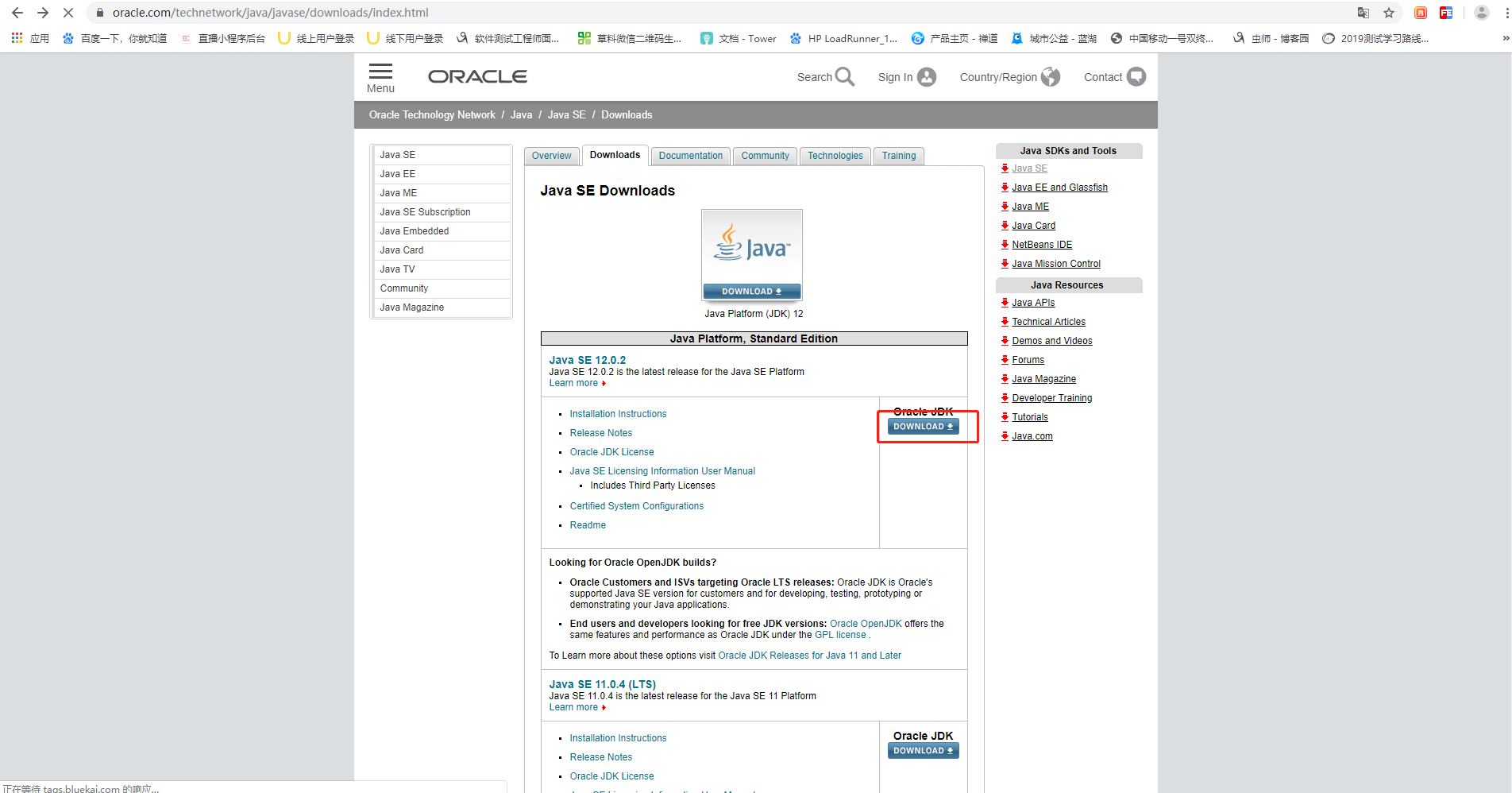Open the Tower document bookmark
Viewport: 1512px width, 793px height.
coord(739,38)
